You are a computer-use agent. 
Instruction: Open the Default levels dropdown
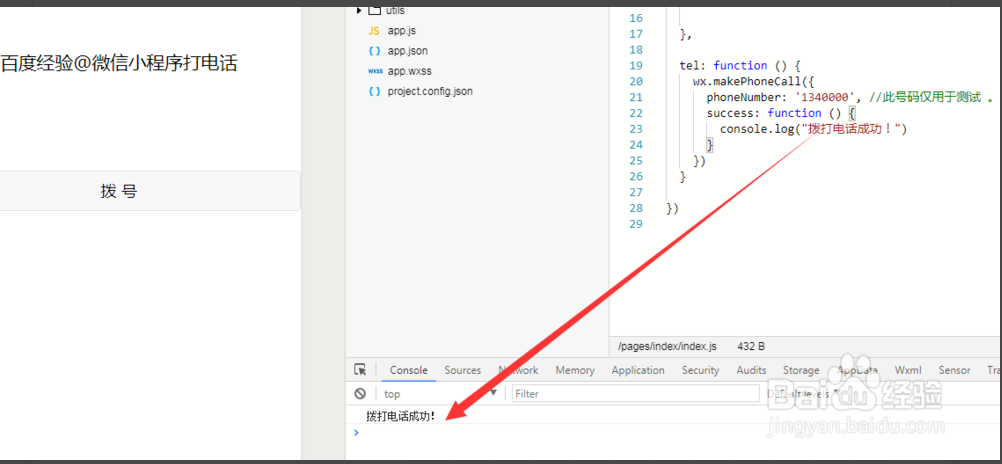pos(803,394)
